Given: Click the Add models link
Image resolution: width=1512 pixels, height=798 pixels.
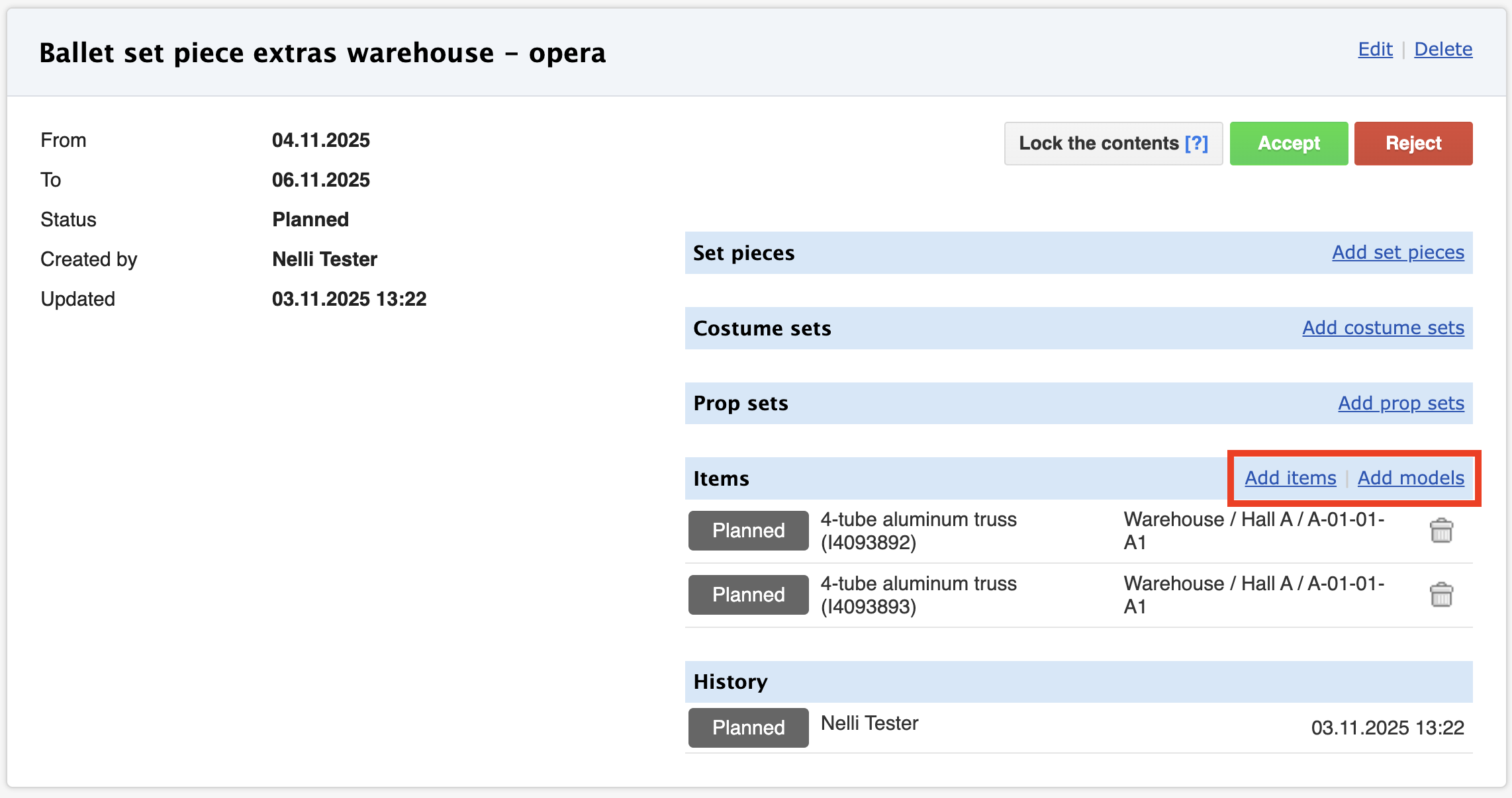Looking at the screenshot, I should coord(1411,478).
